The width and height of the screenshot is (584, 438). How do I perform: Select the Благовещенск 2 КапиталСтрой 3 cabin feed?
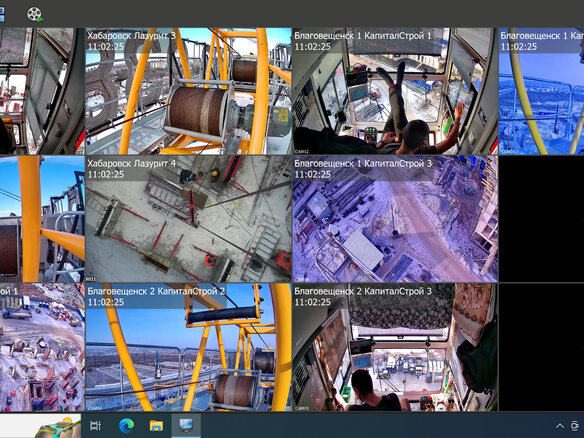pos(395,347)
